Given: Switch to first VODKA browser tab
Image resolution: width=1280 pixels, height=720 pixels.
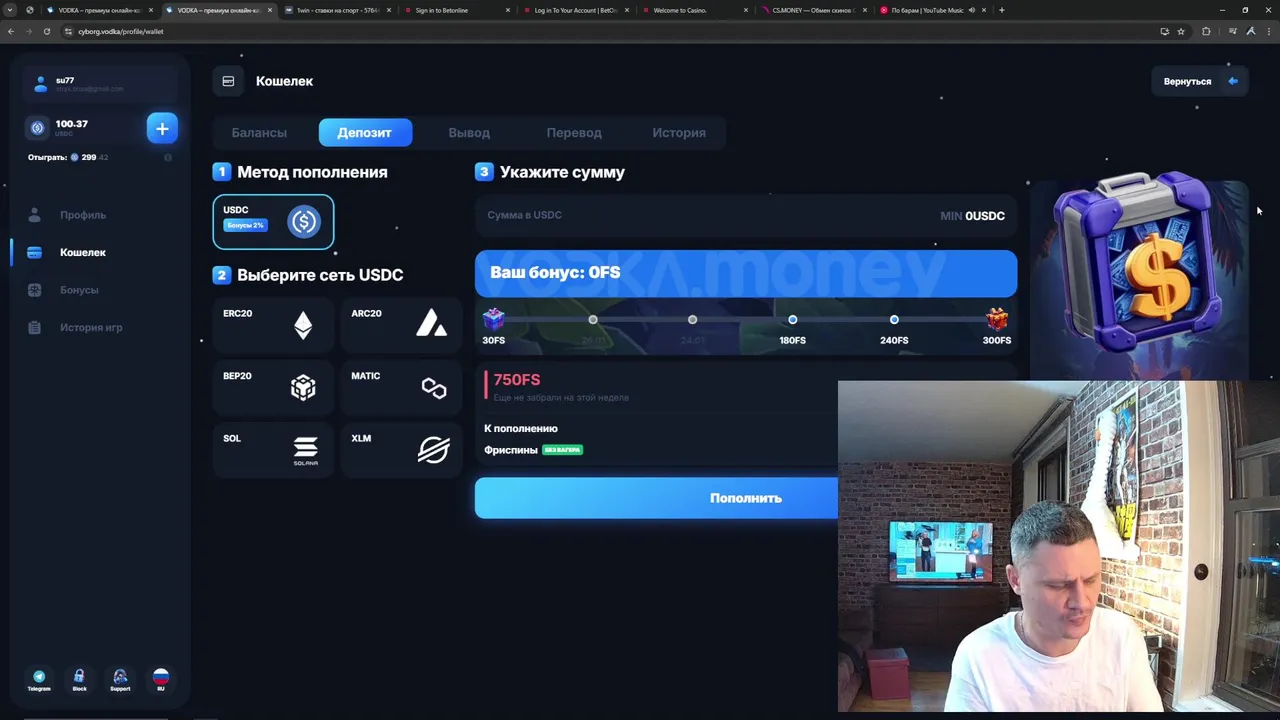Looking at the screenshot, I should click(98, 10).
